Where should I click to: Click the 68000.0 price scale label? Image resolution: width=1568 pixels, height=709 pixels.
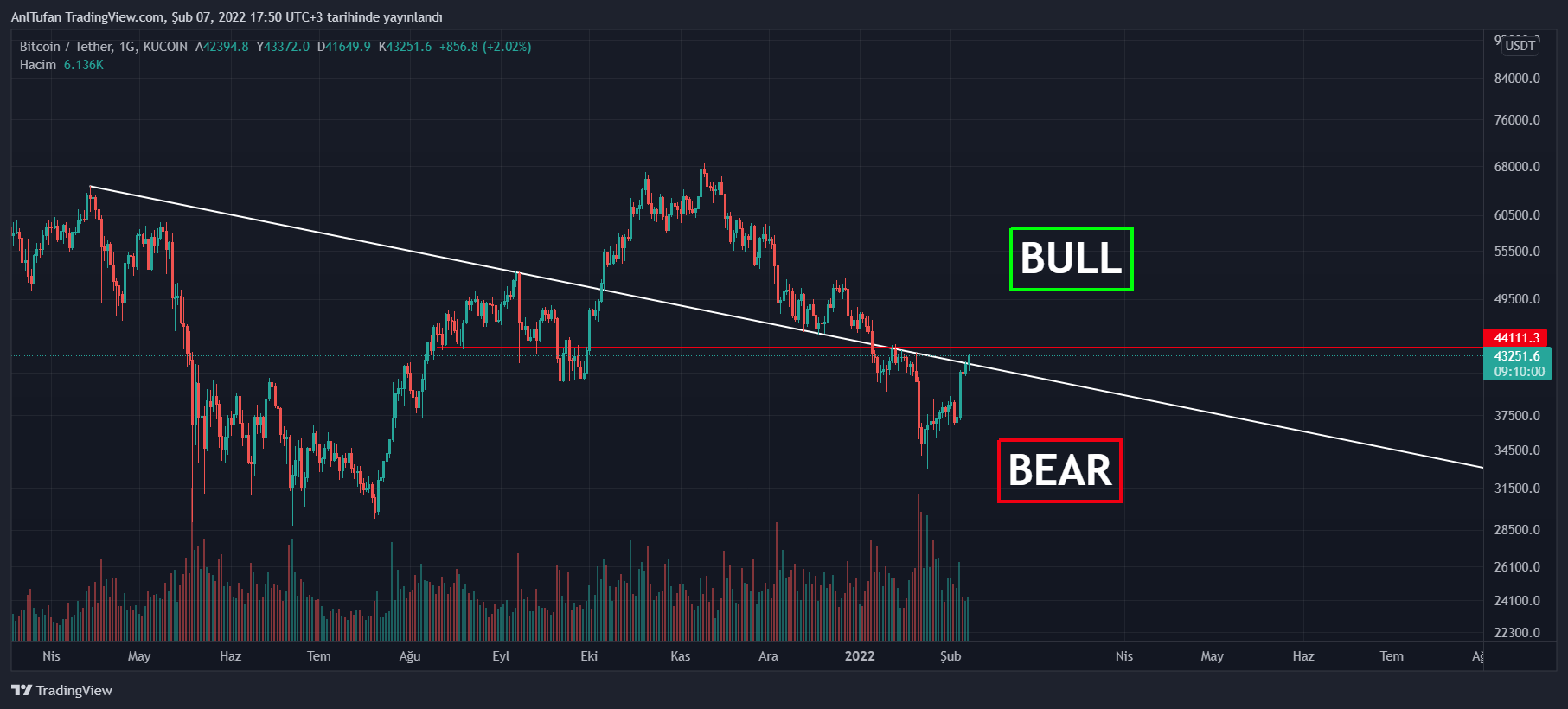coord(1517,167)
